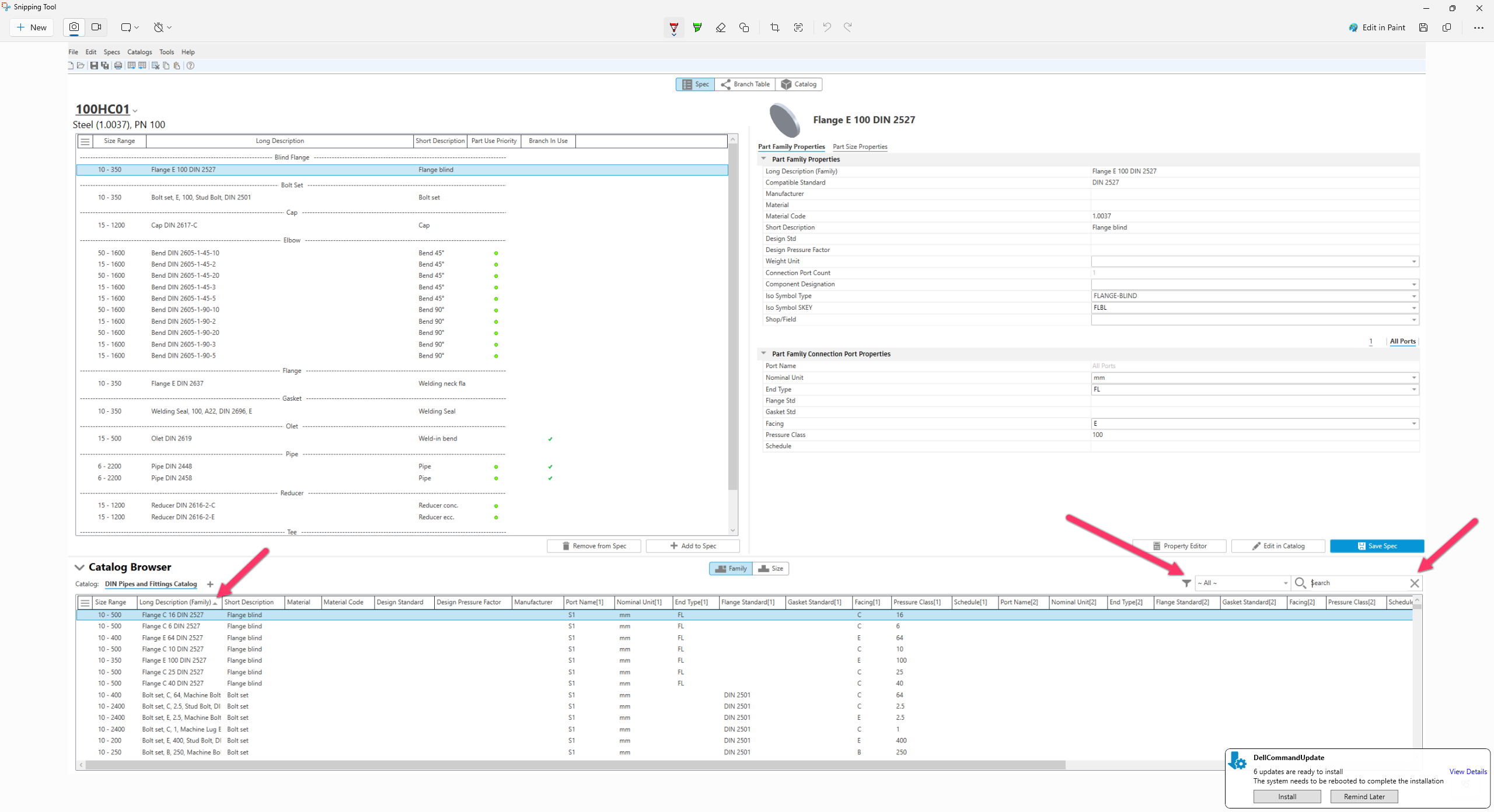
Task: Choose the eraser tool in Snipping Tool
Action: (x=721, y=27)
